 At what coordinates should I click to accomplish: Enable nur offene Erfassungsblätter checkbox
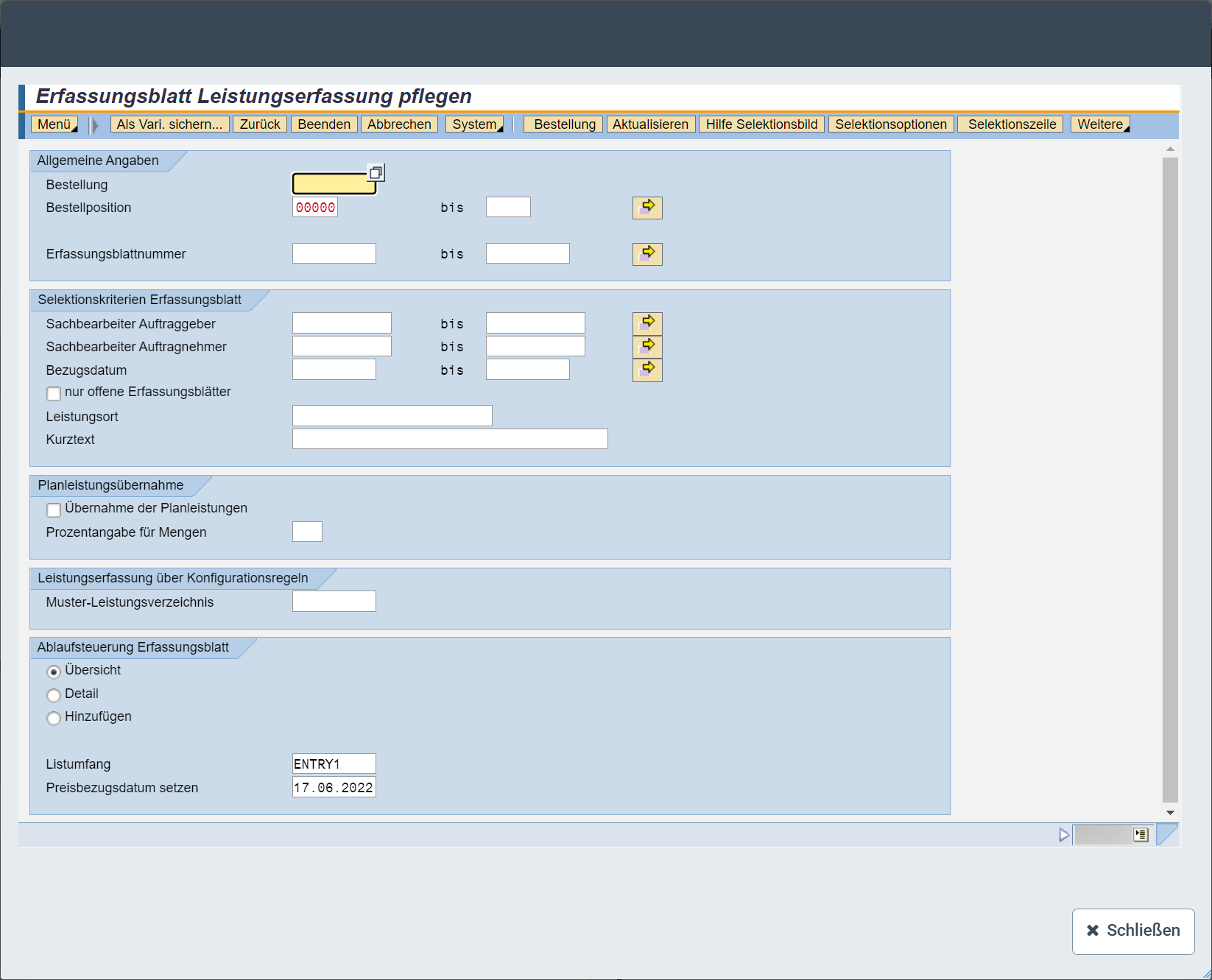tap(54, 393)
